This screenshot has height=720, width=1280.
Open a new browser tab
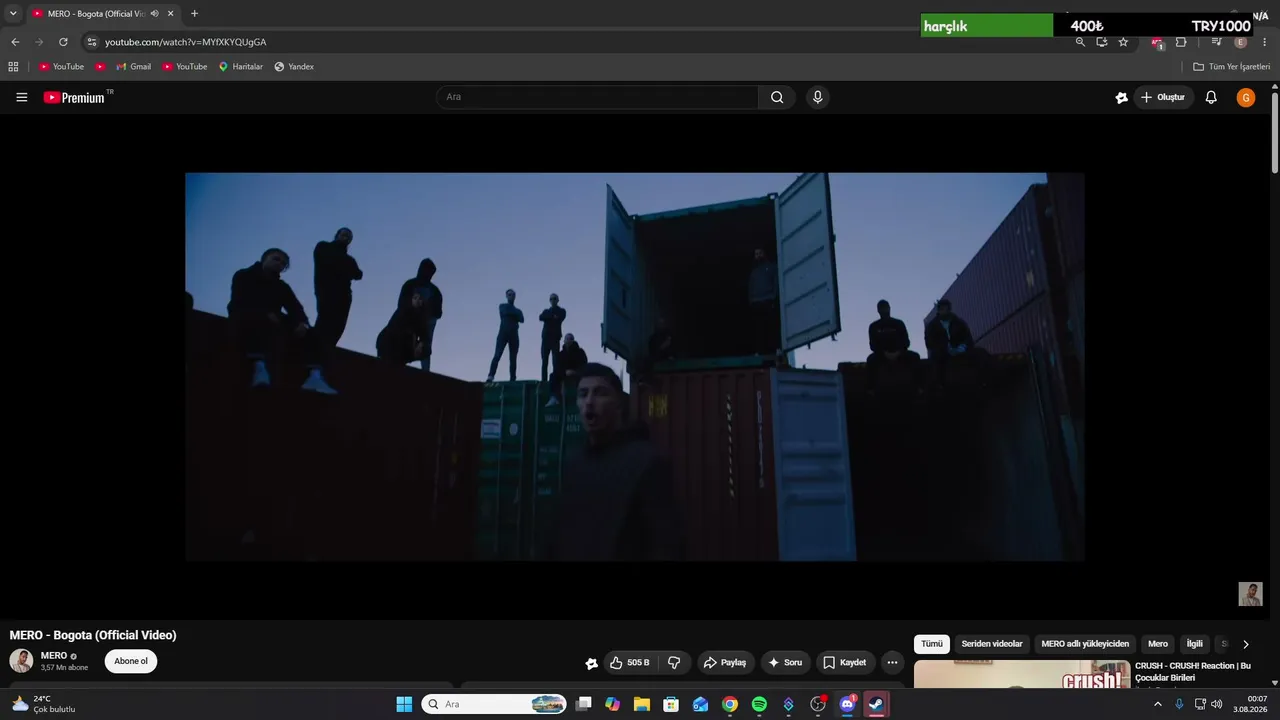194,14
